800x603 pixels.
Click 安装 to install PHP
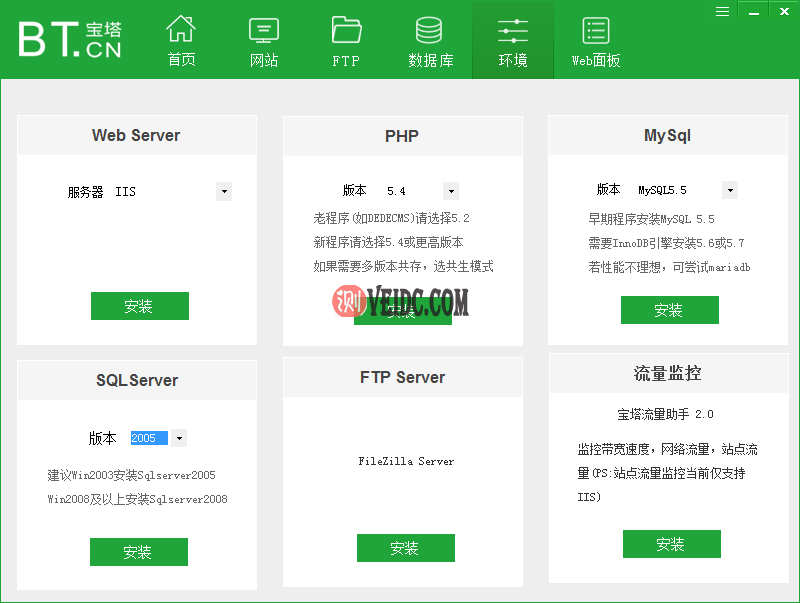(403, 310)
